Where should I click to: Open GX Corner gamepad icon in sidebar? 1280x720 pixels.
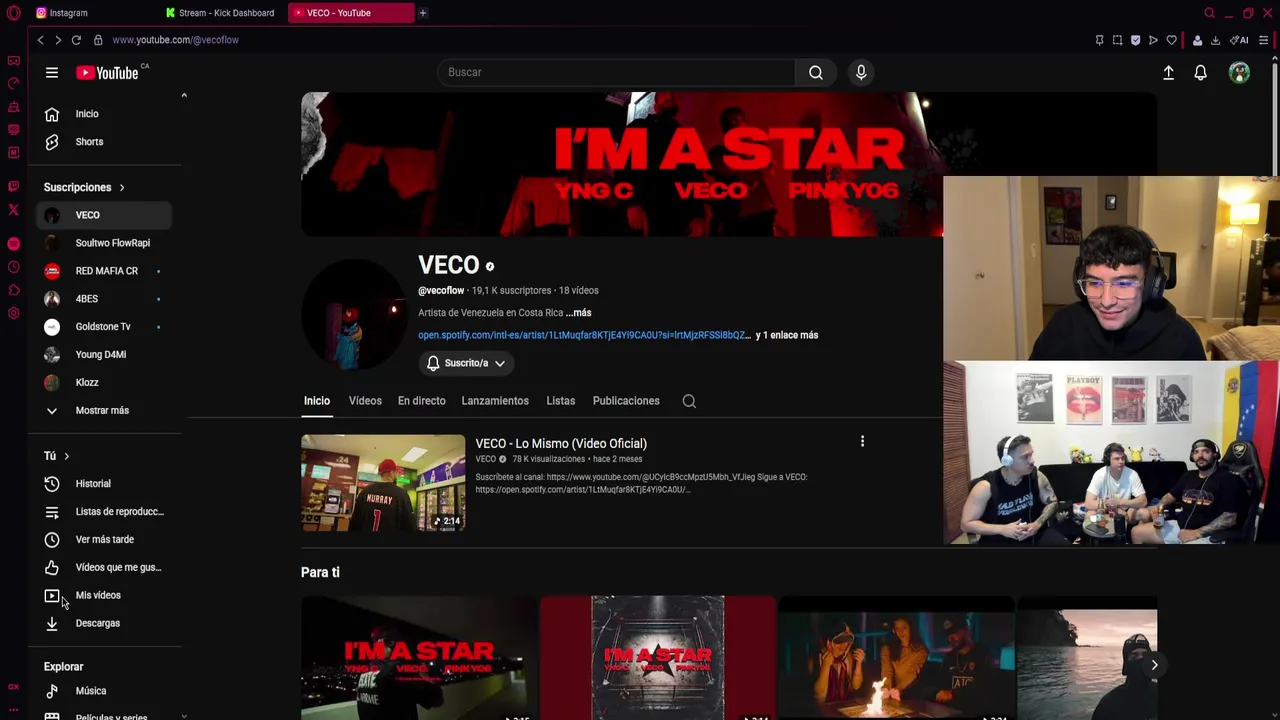click(x=13, y=61)
